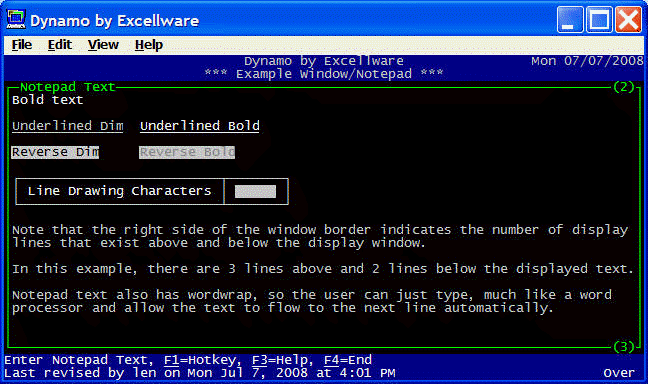Open the Help menu
The height and width of the screenshot is (384, 648).
point(149,45)
